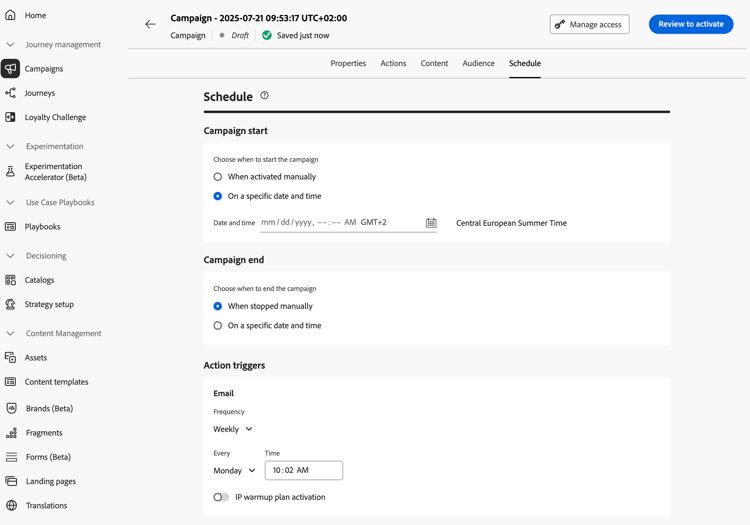Collapse the Journey management section
This screenshot has height=525, width=750.
pyautogui.click(x=11, y=45)
